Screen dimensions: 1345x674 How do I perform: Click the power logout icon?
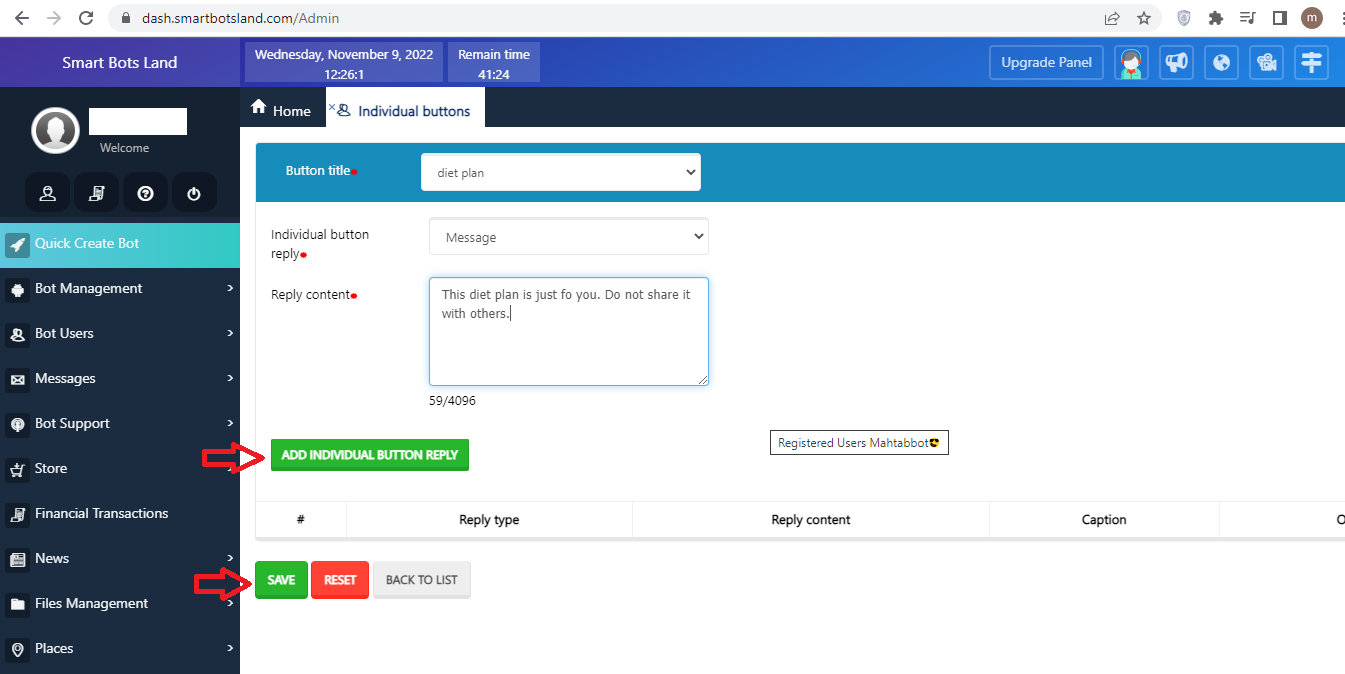(194, 193)
